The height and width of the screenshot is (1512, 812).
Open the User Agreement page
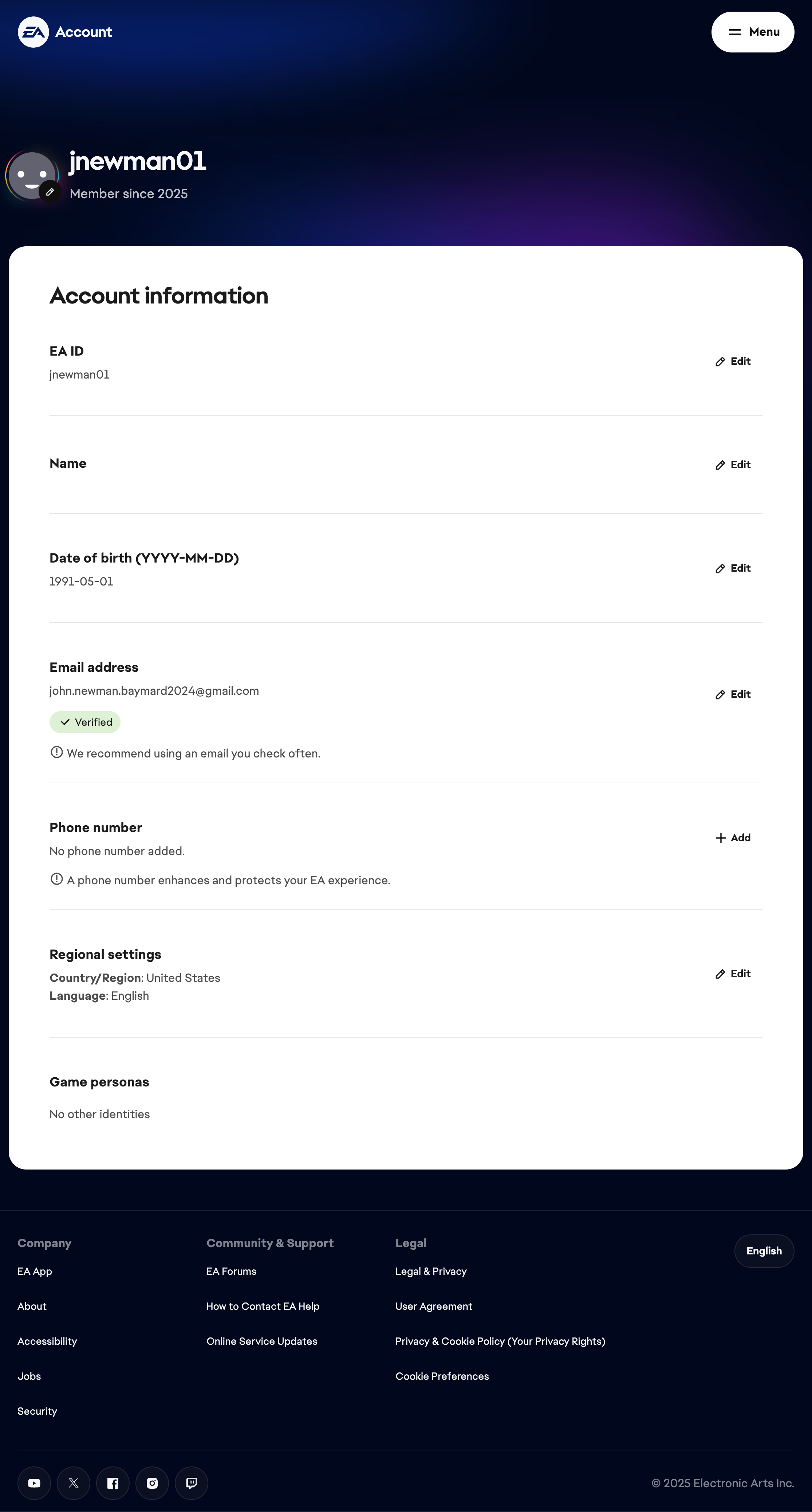434,1306
